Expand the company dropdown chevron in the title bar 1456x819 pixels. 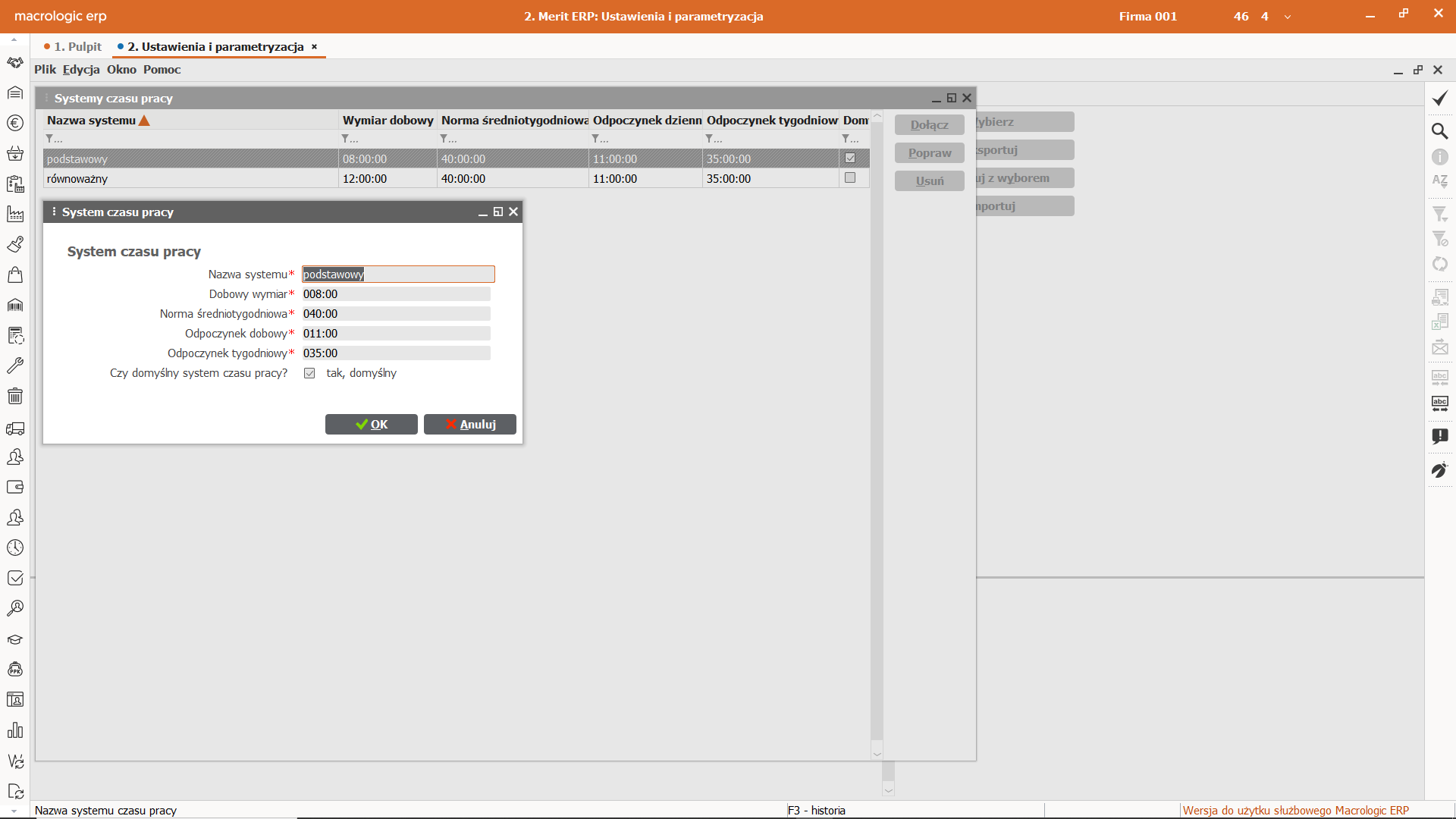(1288, 17)
